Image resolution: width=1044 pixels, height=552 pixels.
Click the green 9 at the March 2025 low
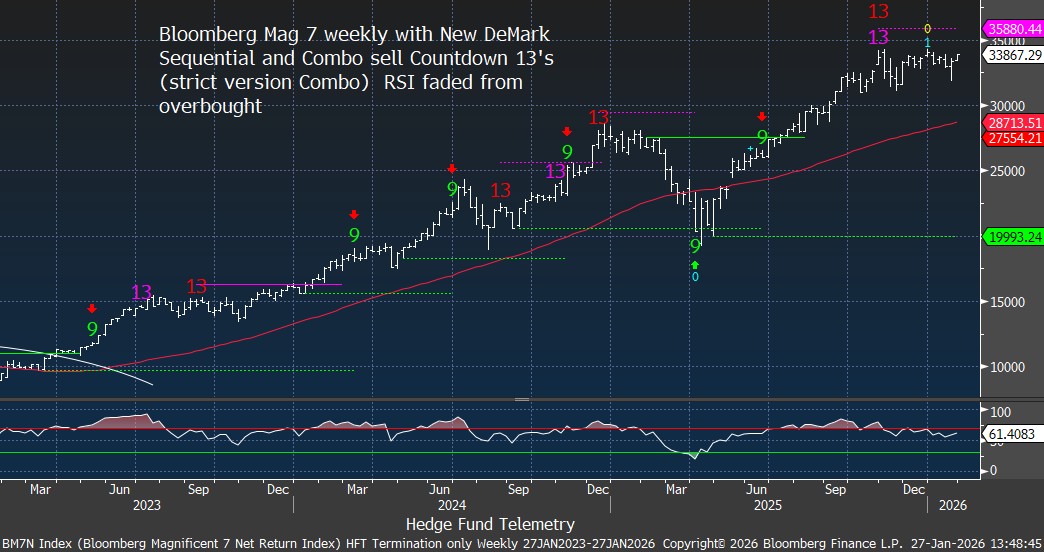695,245
